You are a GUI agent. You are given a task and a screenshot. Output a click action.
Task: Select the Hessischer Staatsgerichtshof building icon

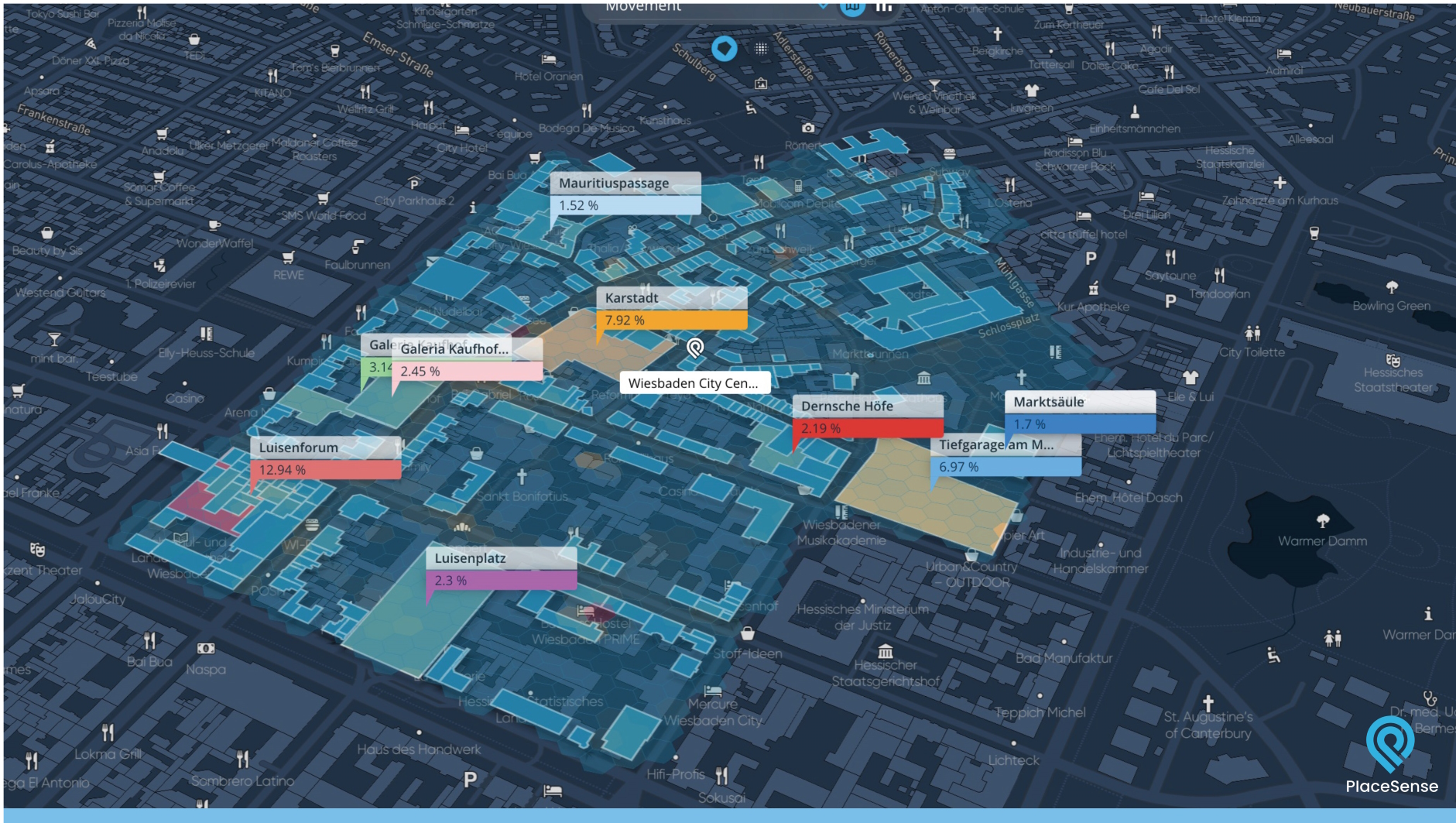click(x=886, y=651)
